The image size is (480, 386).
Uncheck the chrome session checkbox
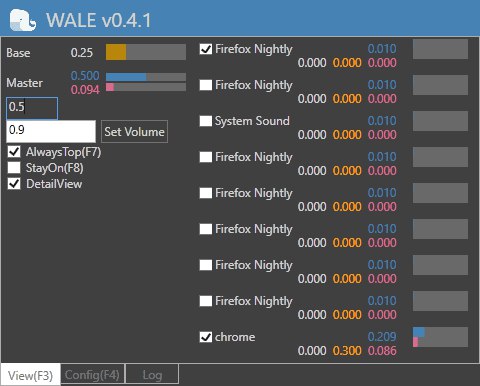point(206,337)
